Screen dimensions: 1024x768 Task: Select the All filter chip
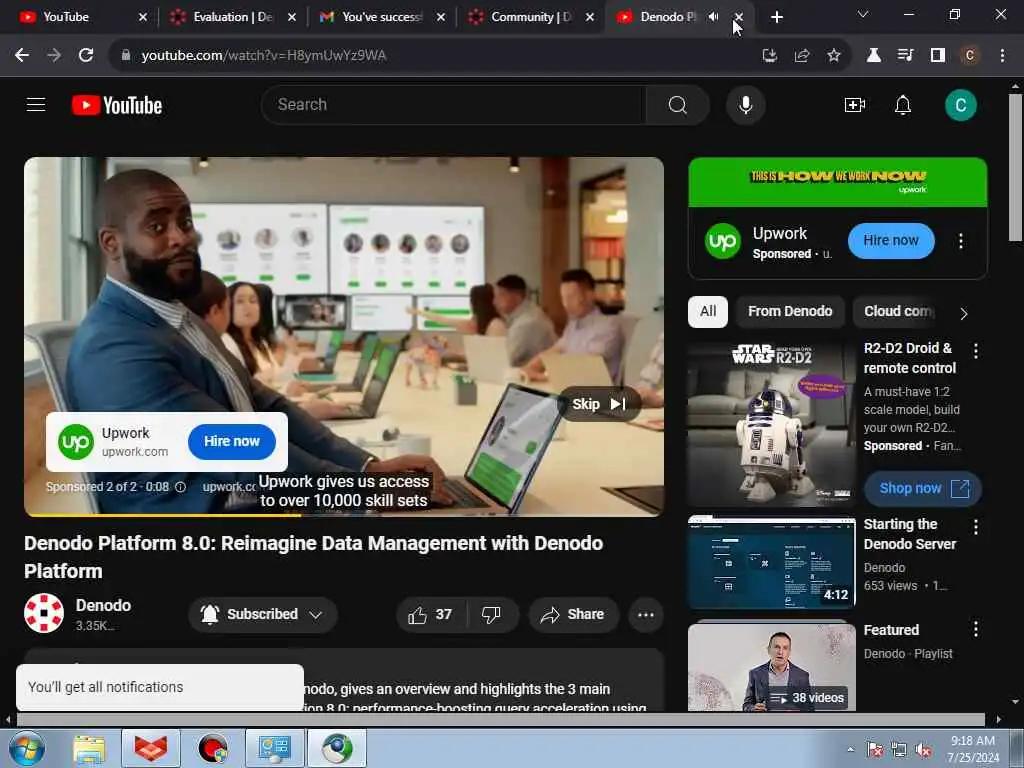(708, 312)
